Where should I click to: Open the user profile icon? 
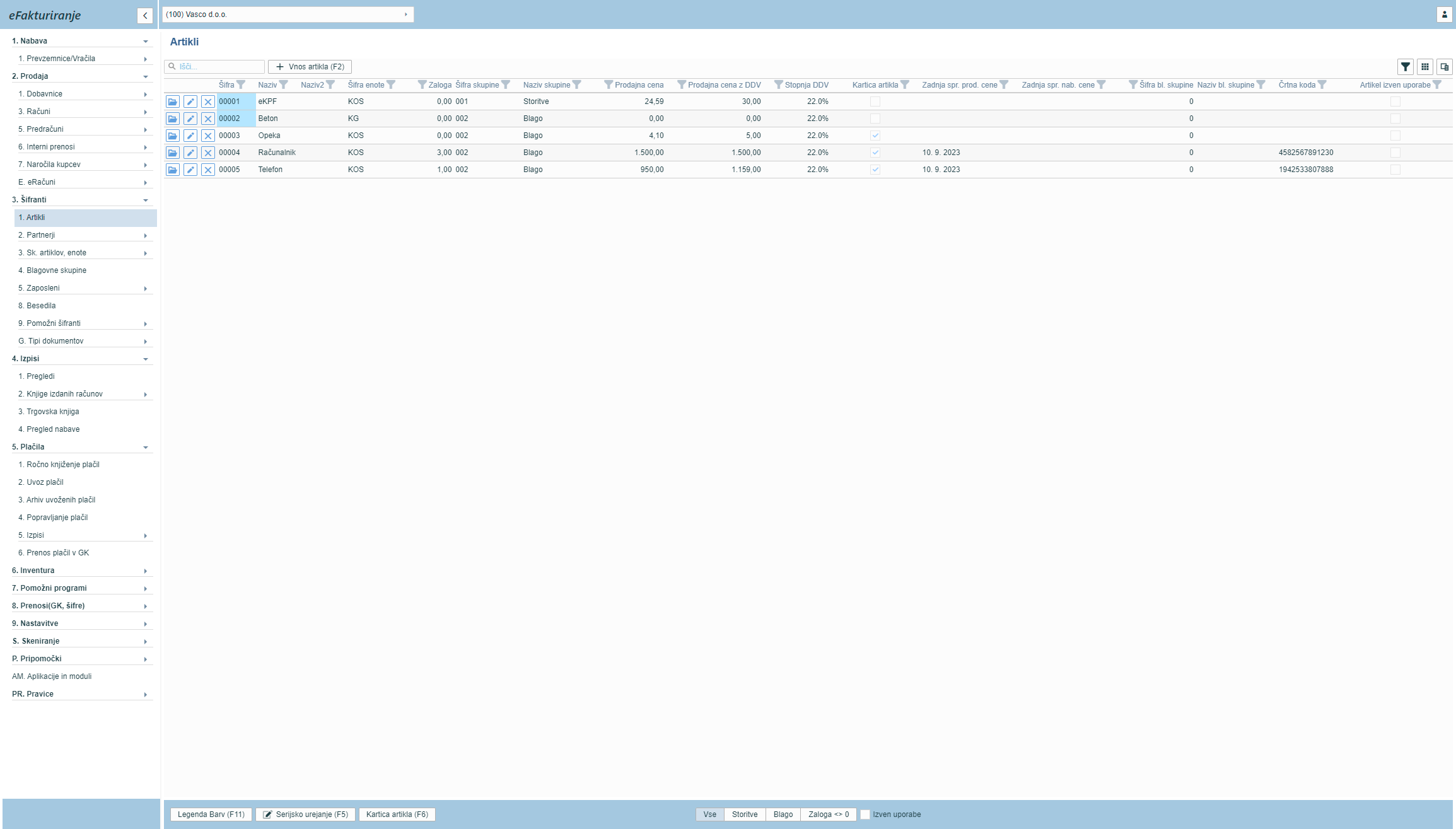click(x=1444, y=14)
